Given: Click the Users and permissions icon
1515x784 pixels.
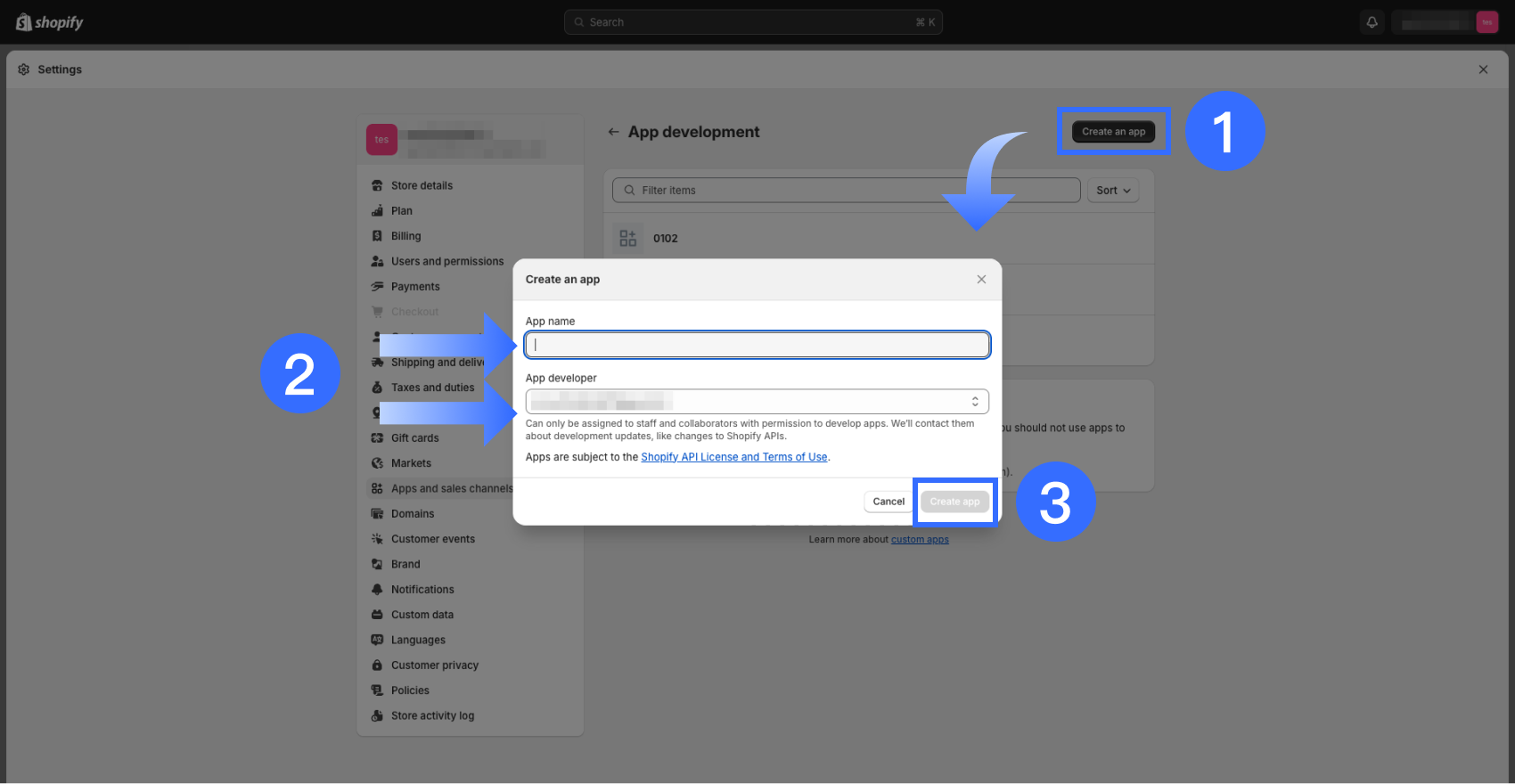Looking at the screenshot, I should (x=377, y=262).
